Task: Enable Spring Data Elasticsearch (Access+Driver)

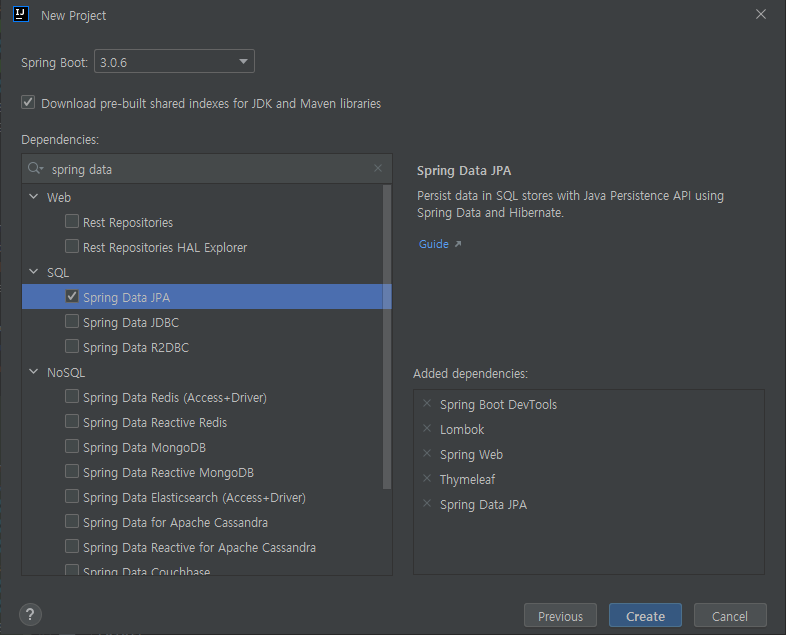Action: (72, 496)
